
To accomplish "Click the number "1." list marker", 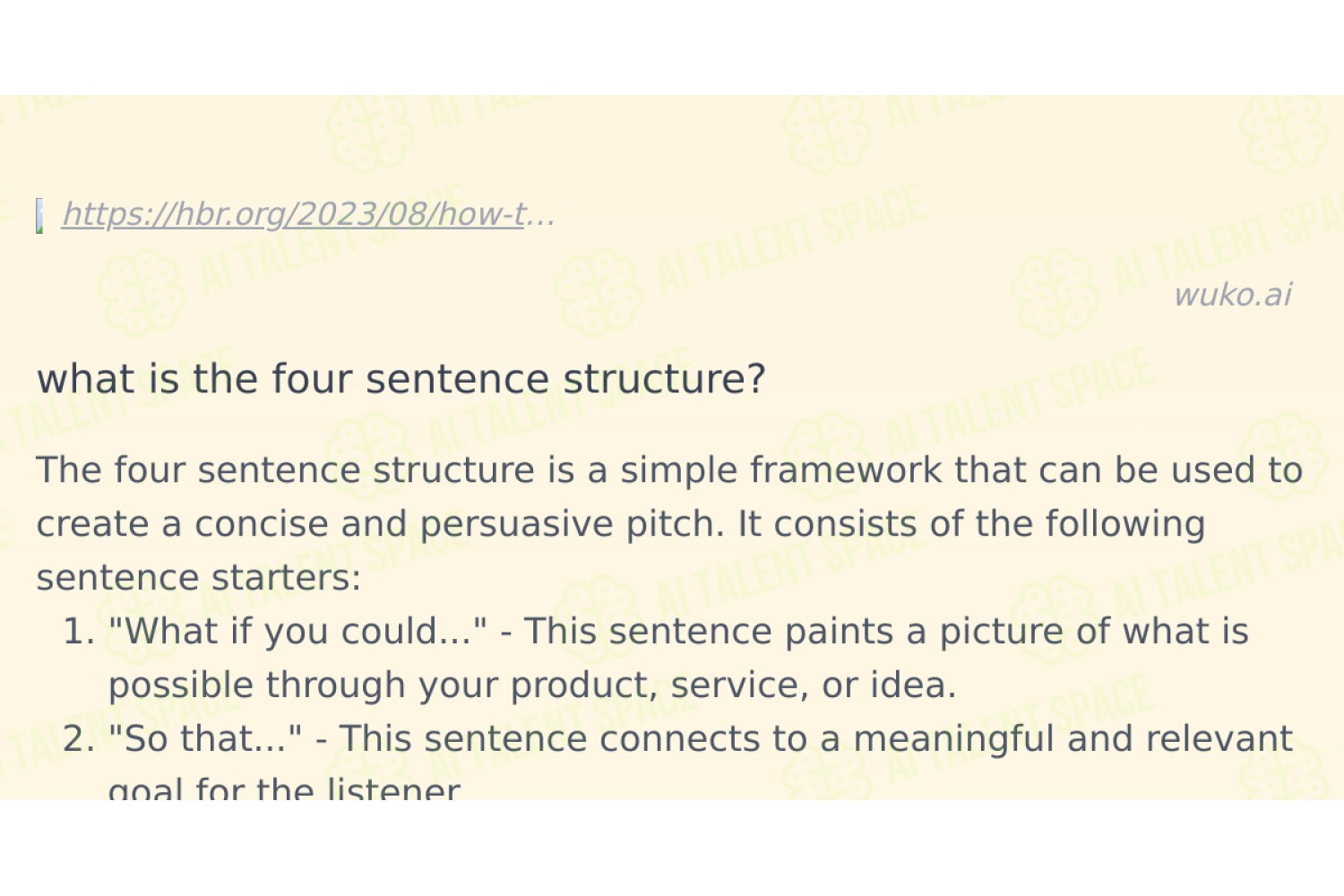I will pos(79,632).
